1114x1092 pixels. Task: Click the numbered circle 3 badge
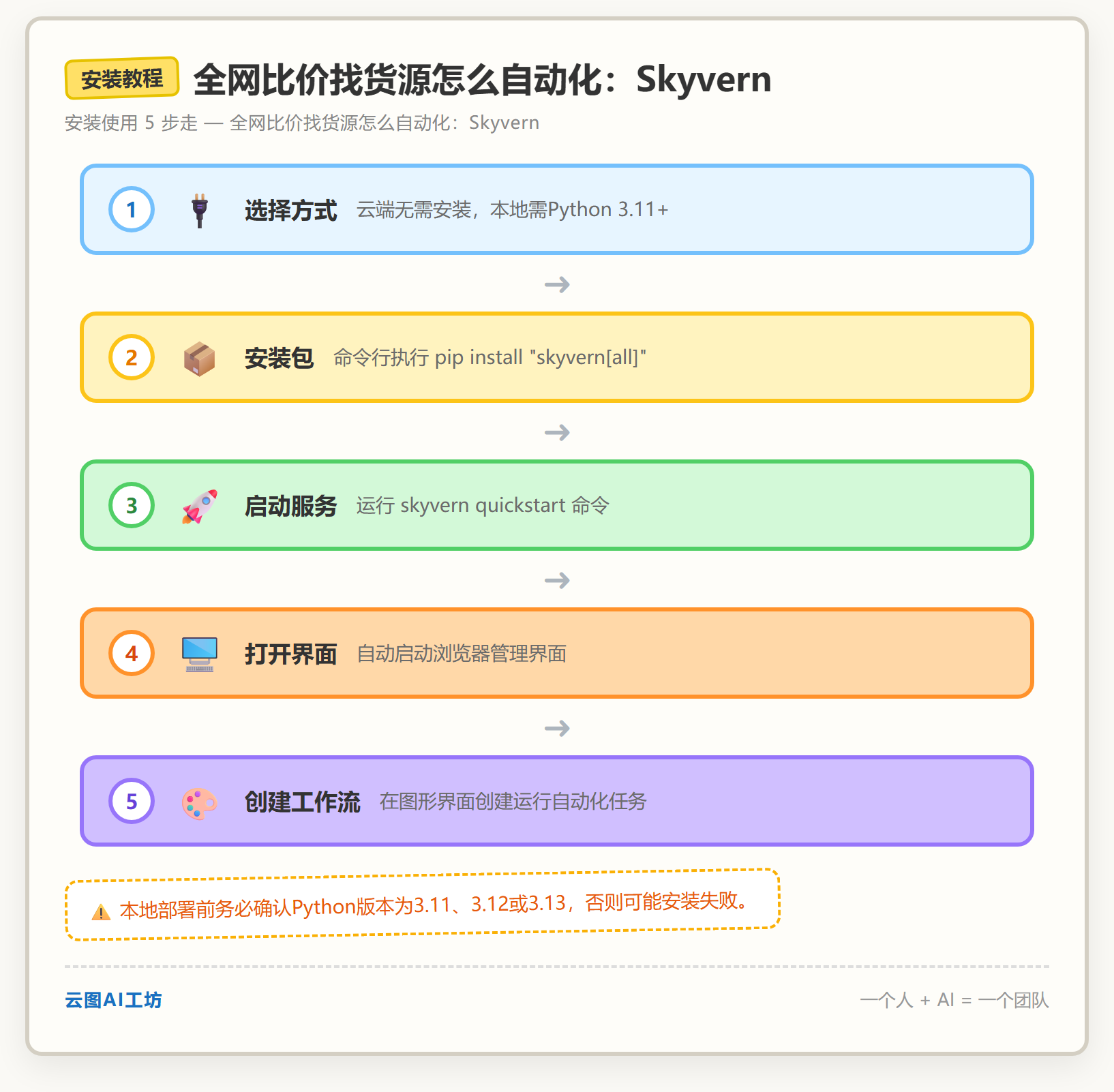pos(132,505)
